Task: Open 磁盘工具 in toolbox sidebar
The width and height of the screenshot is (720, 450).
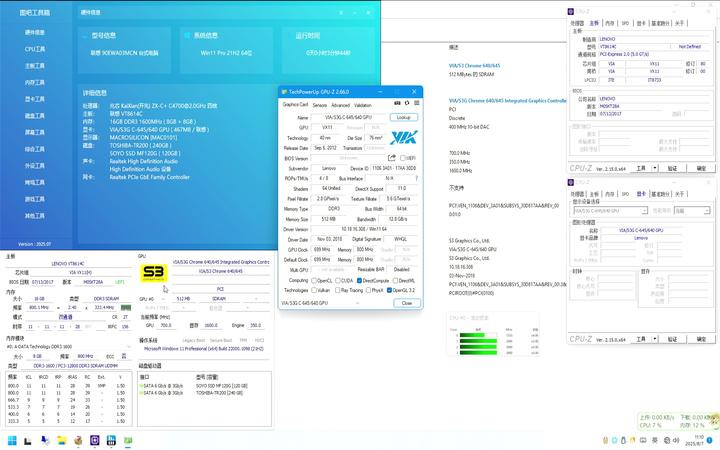Action: click(x=35, y=116)
